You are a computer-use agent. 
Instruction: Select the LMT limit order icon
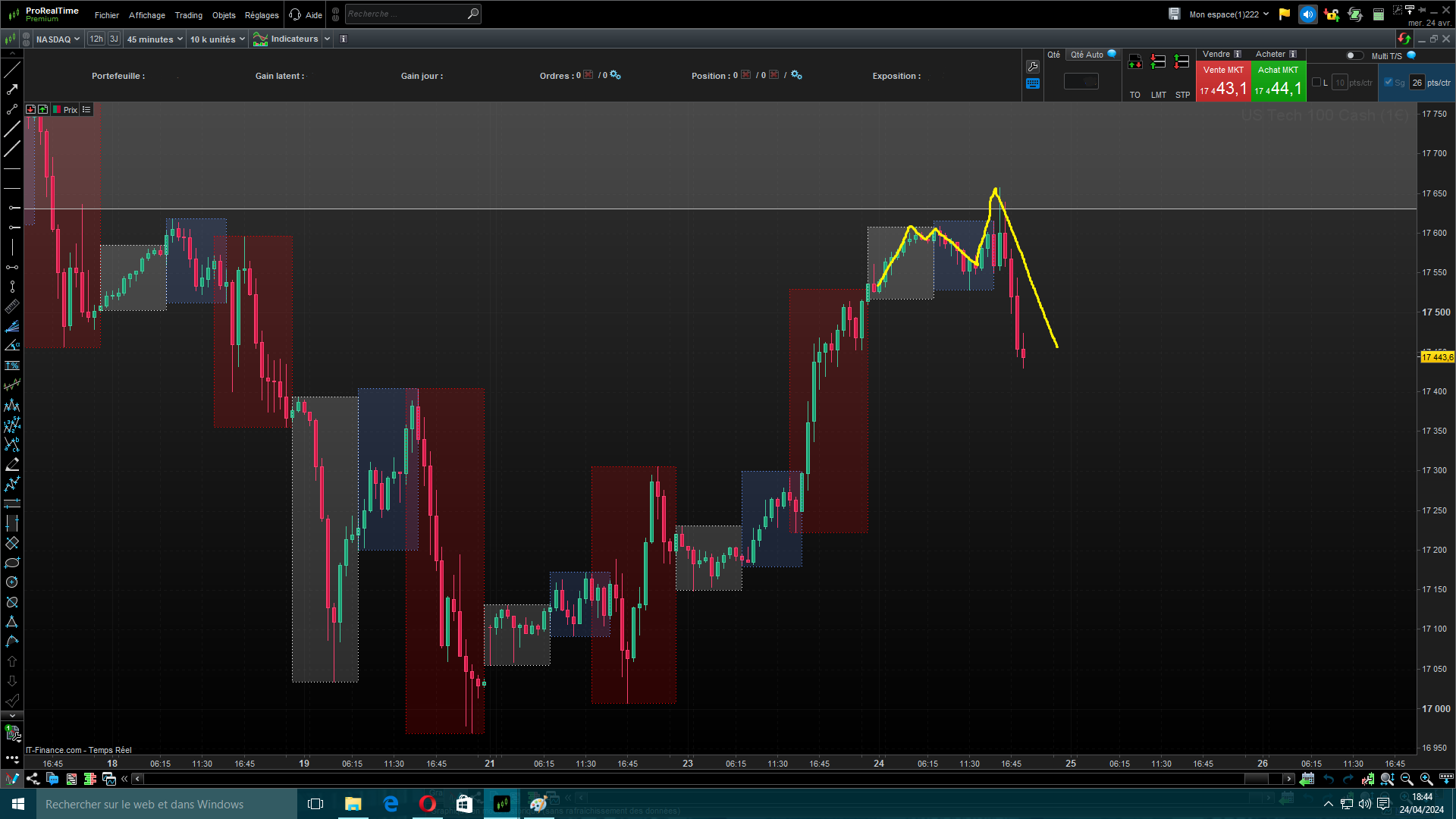(1158, 62)
